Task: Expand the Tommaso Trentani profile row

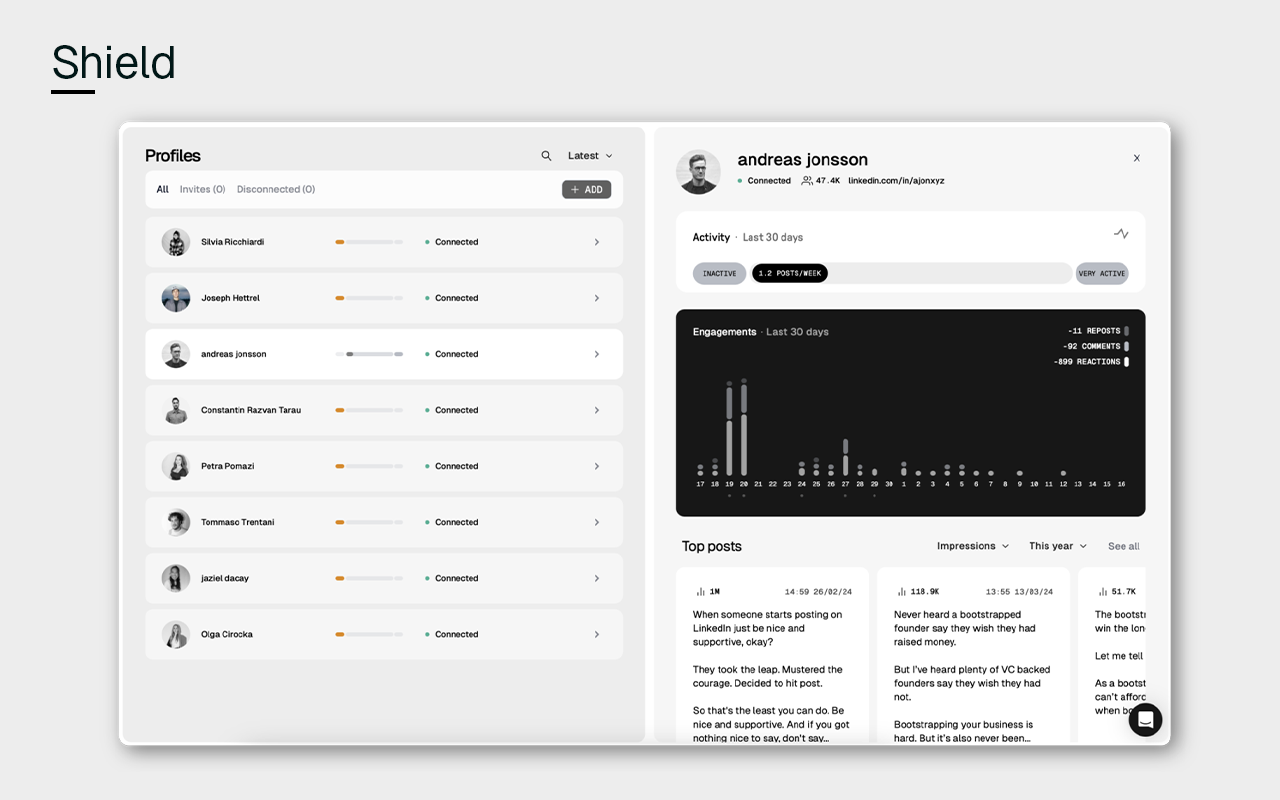Action: coord(597,522)
